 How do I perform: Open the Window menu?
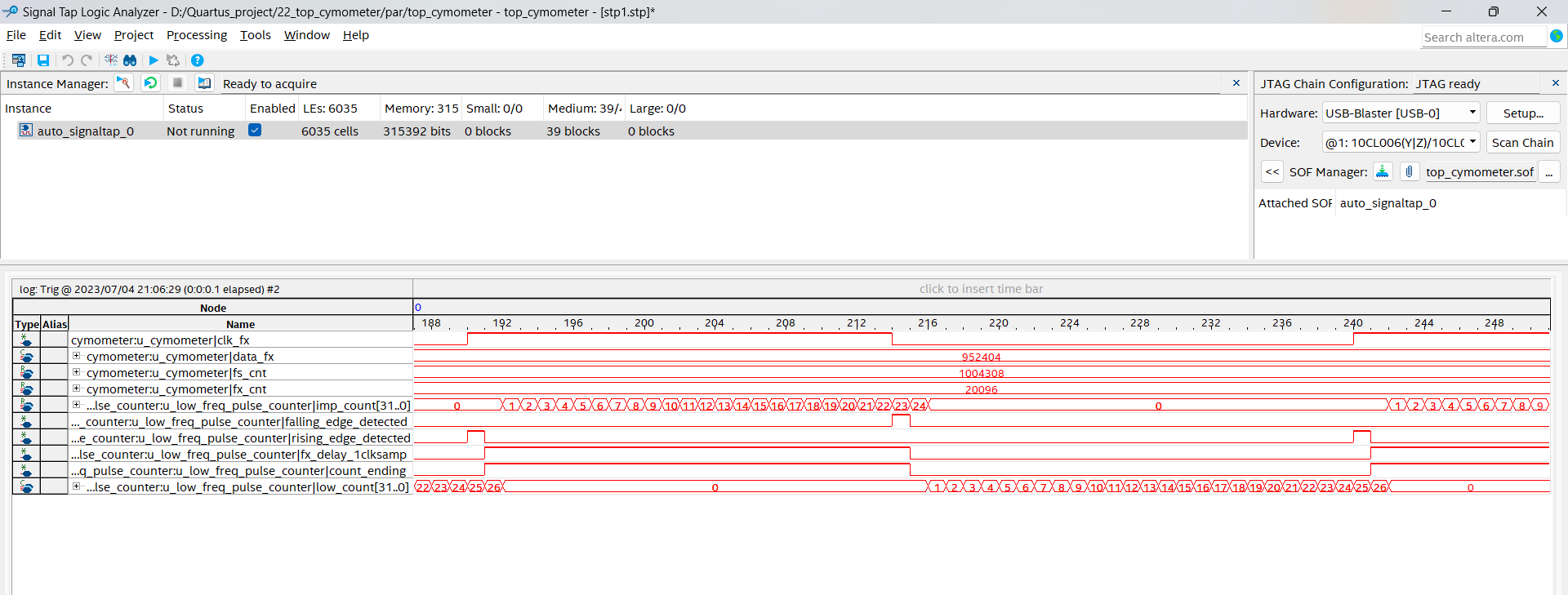[x=307, y=35]
